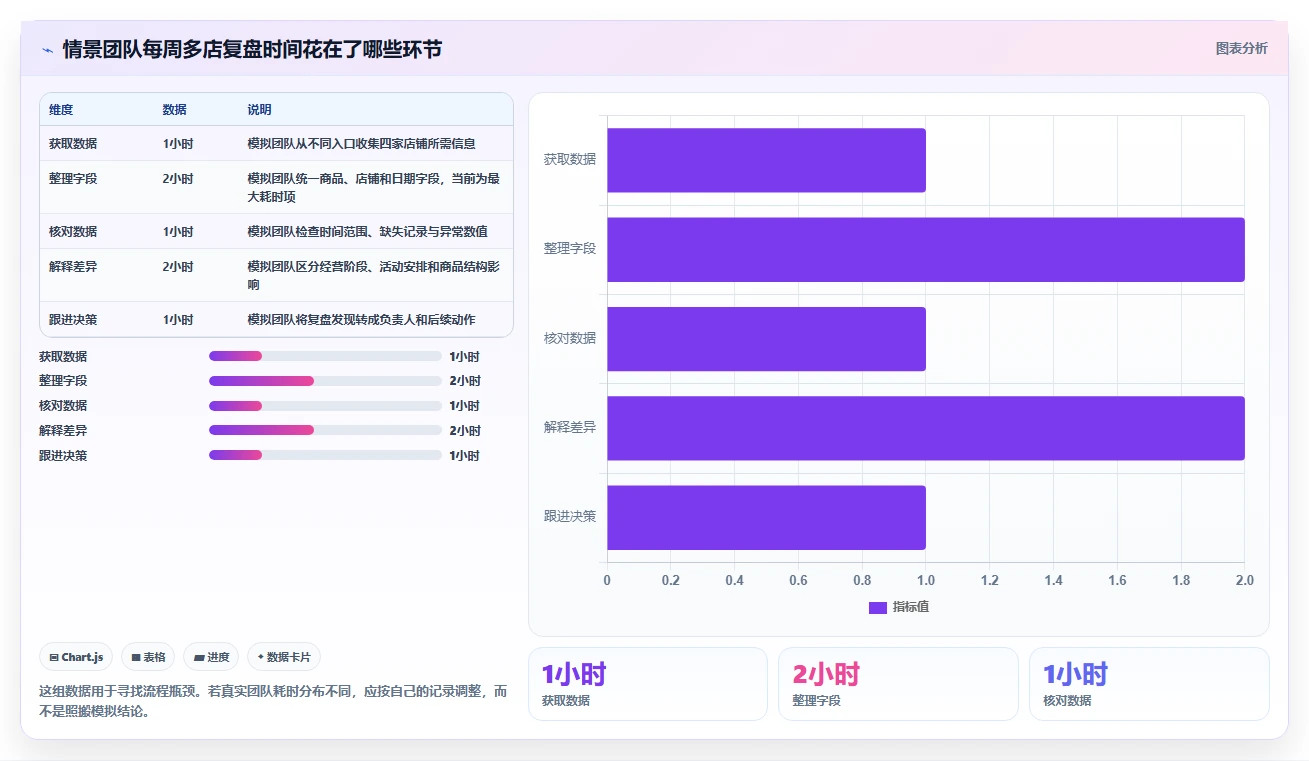This screenshot has width=1309, height=761.
Task: Select the 获取数据 cell in the table
Action: click(x=73, y=144)
